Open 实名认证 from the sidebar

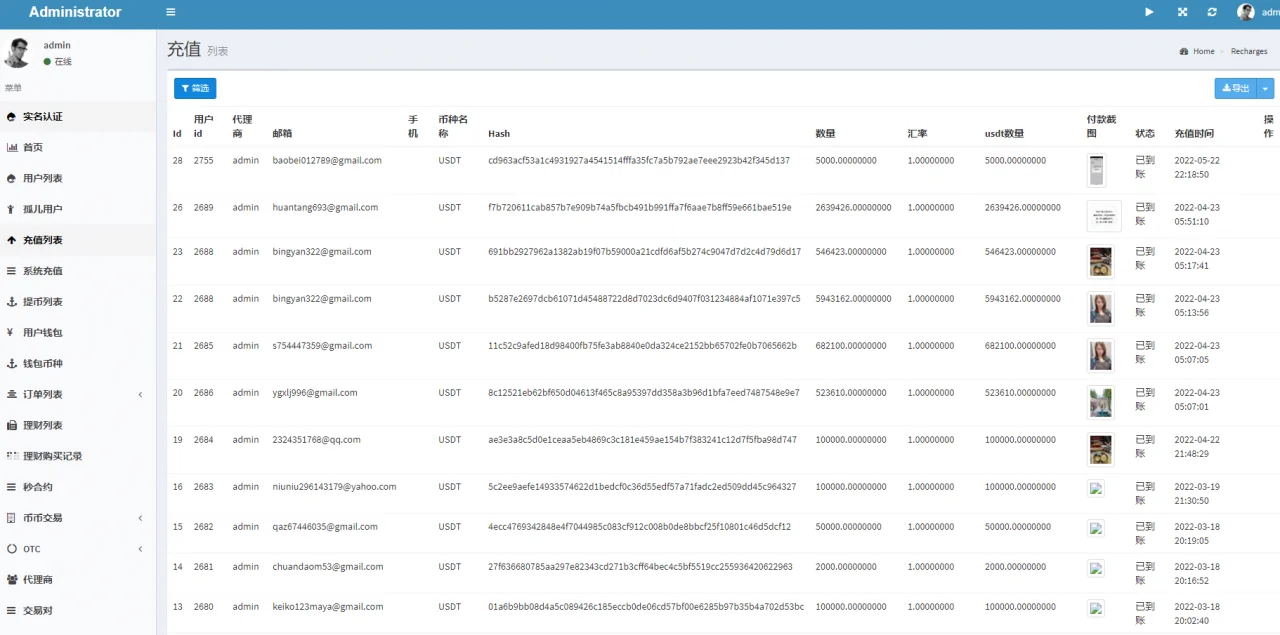tap(43, 117)
